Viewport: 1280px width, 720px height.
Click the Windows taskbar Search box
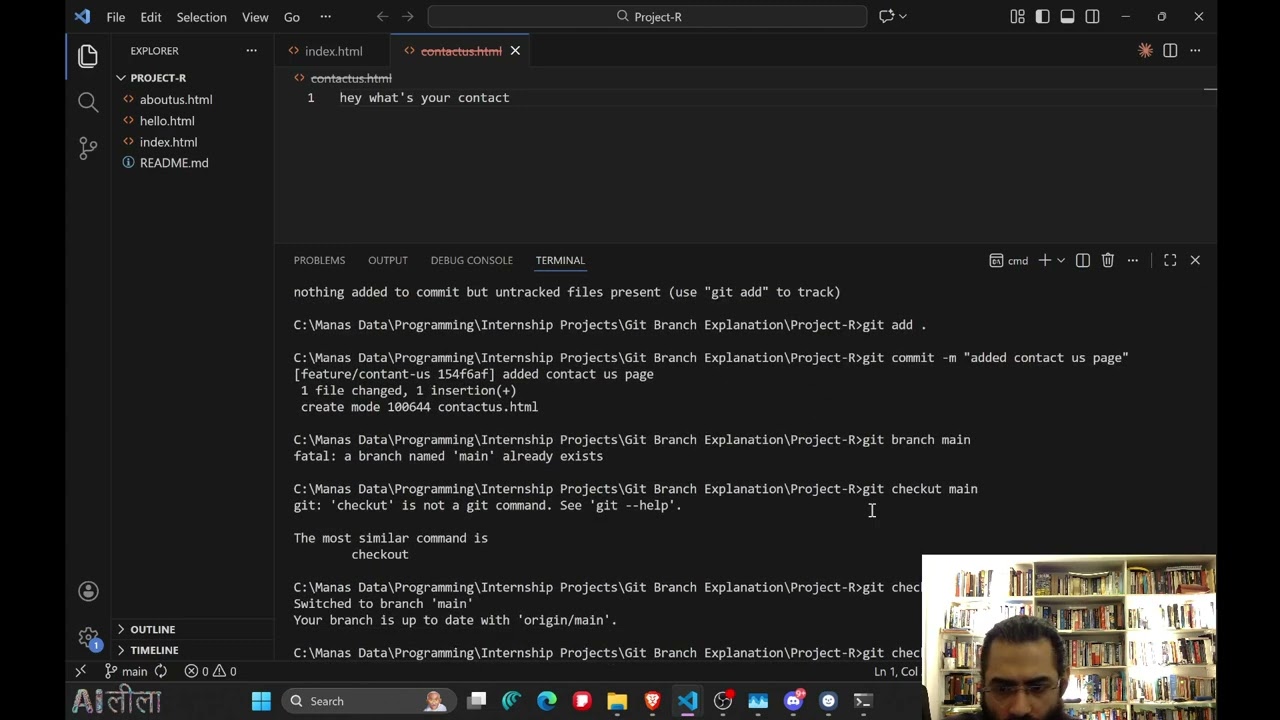click(x=367, y=701)
